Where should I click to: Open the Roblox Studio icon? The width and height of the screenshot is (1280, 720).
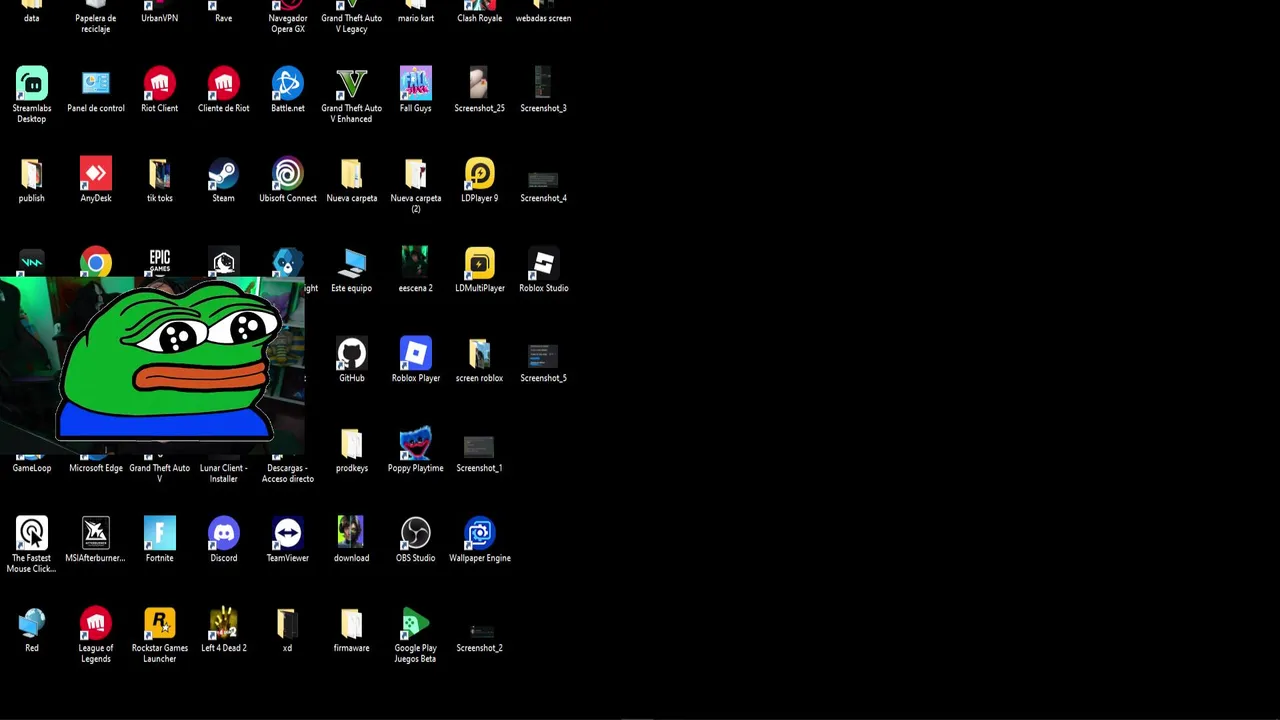(543, 264)
